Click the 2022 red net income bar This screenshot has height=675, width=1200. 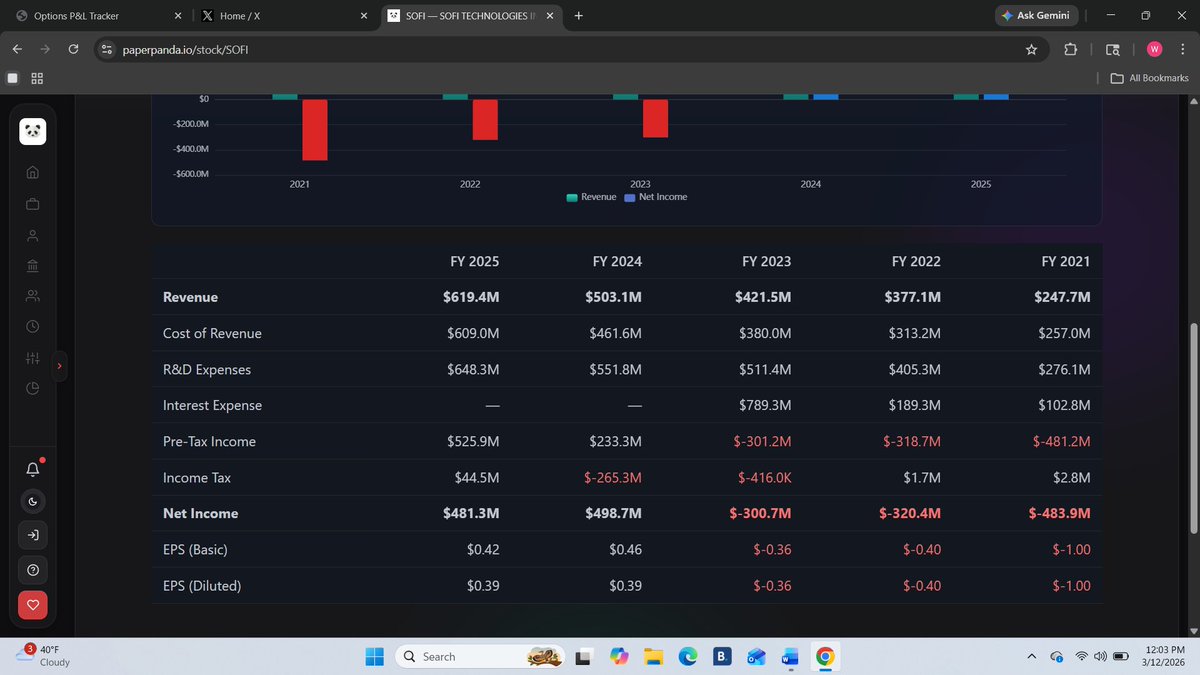coord(485,119)
